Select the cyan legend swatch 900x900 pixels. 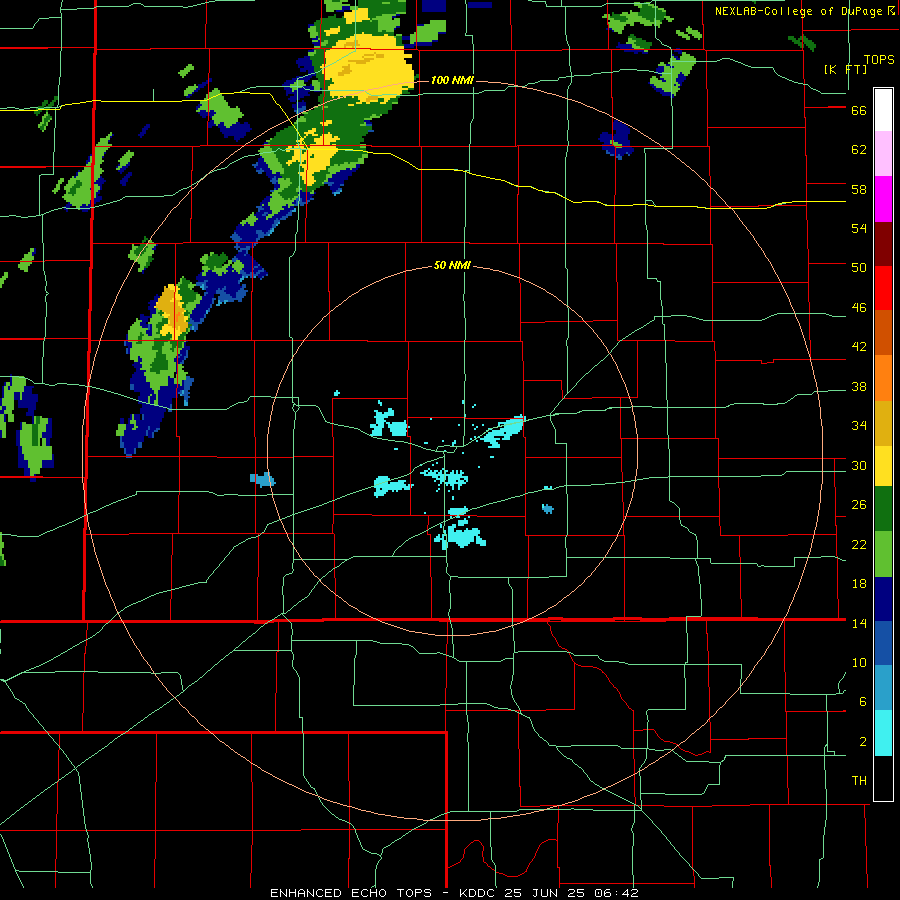click(x=883, y=733)
